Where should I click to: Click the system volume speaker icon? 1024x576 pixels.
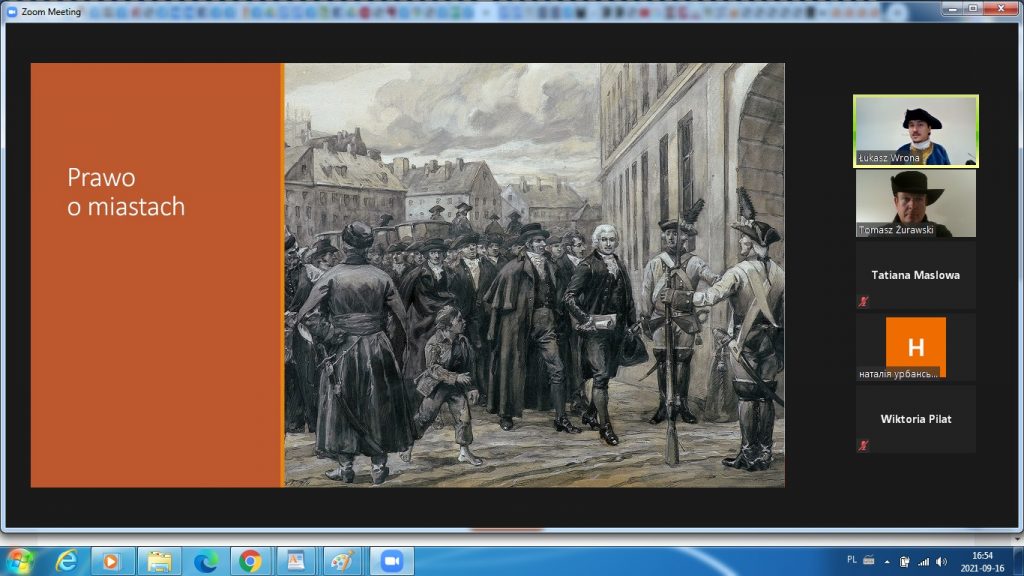tap(939, 561)
